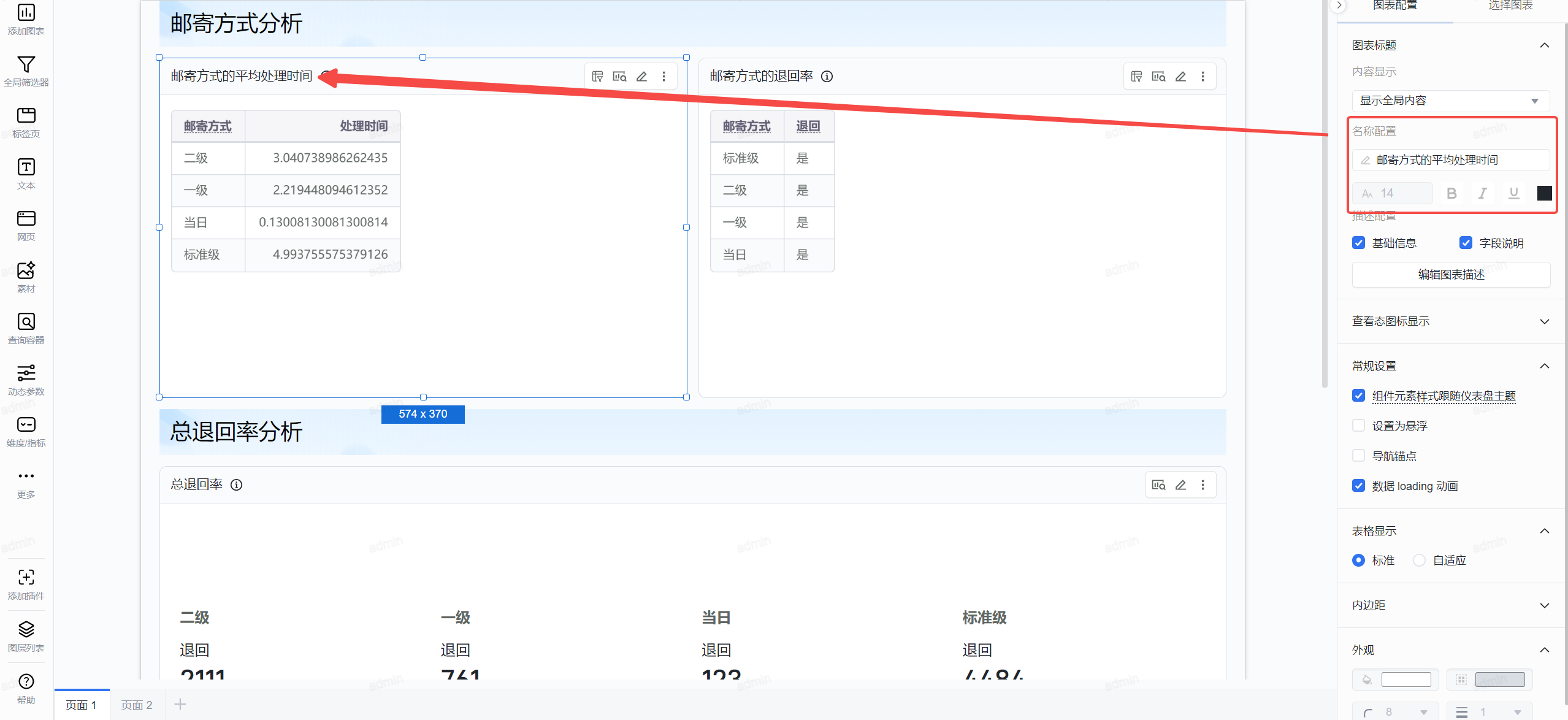Toggle bold for chart title

[x=1451, y=194]
